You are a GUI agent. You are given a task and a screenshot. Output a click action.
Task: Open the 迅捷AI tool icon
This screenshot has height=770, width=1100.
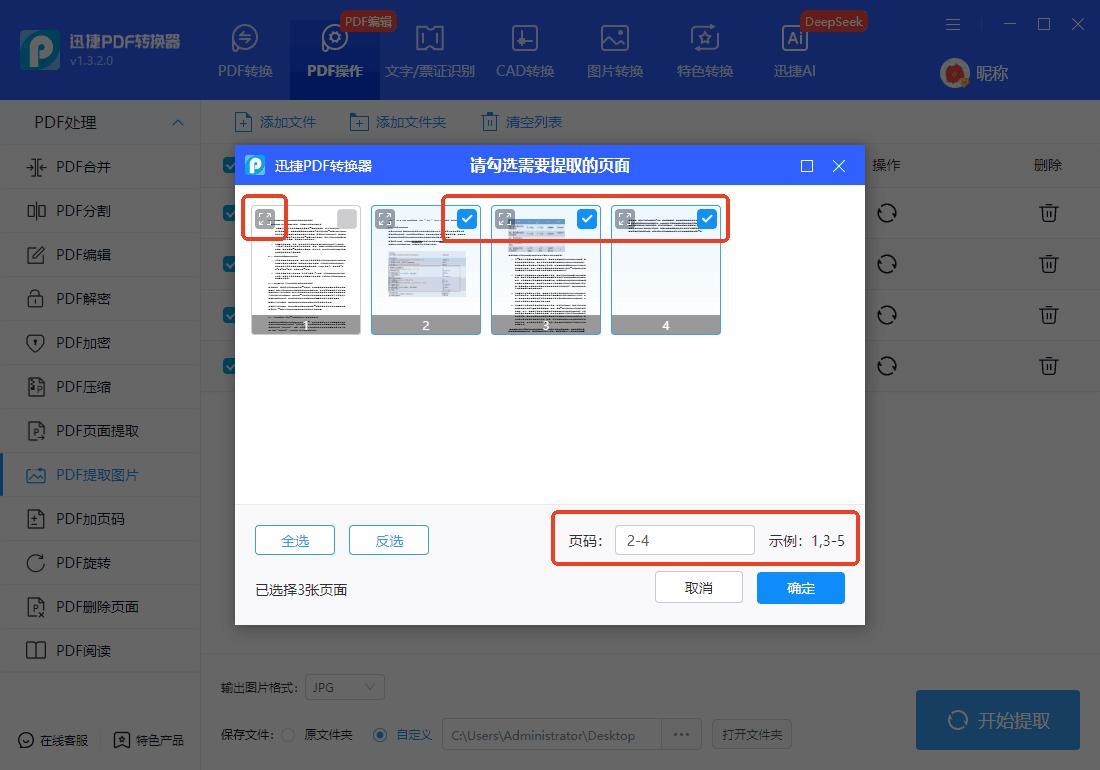pos(795,38)
